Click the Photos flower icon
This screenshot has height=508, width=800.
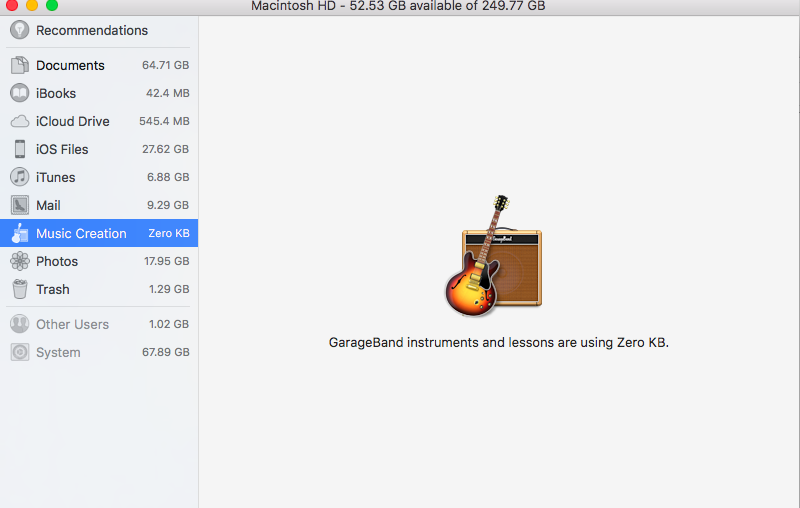[x=19, y=261]
